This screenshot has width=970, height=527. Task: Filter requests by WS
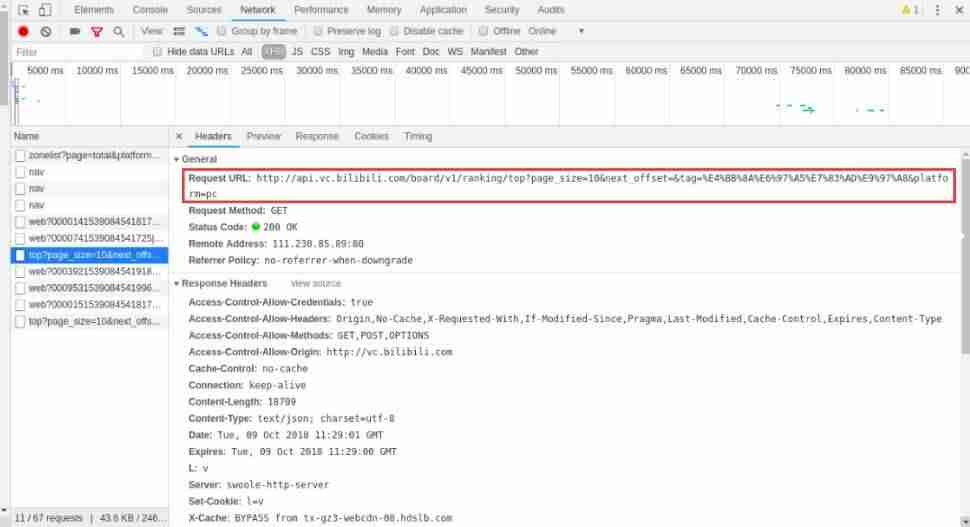455,51
